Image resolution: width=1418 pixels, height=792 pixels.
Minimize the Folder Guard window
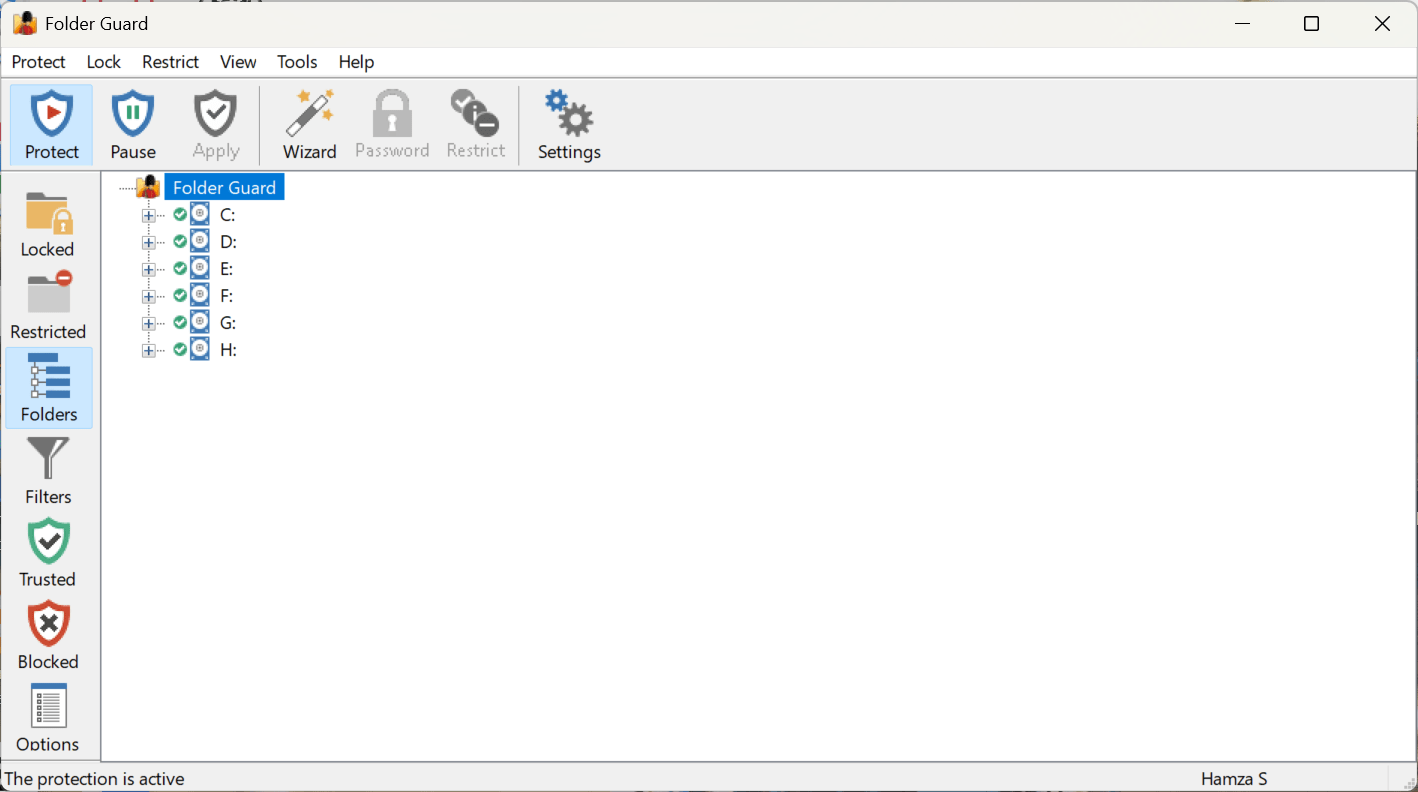[1242, 24]
